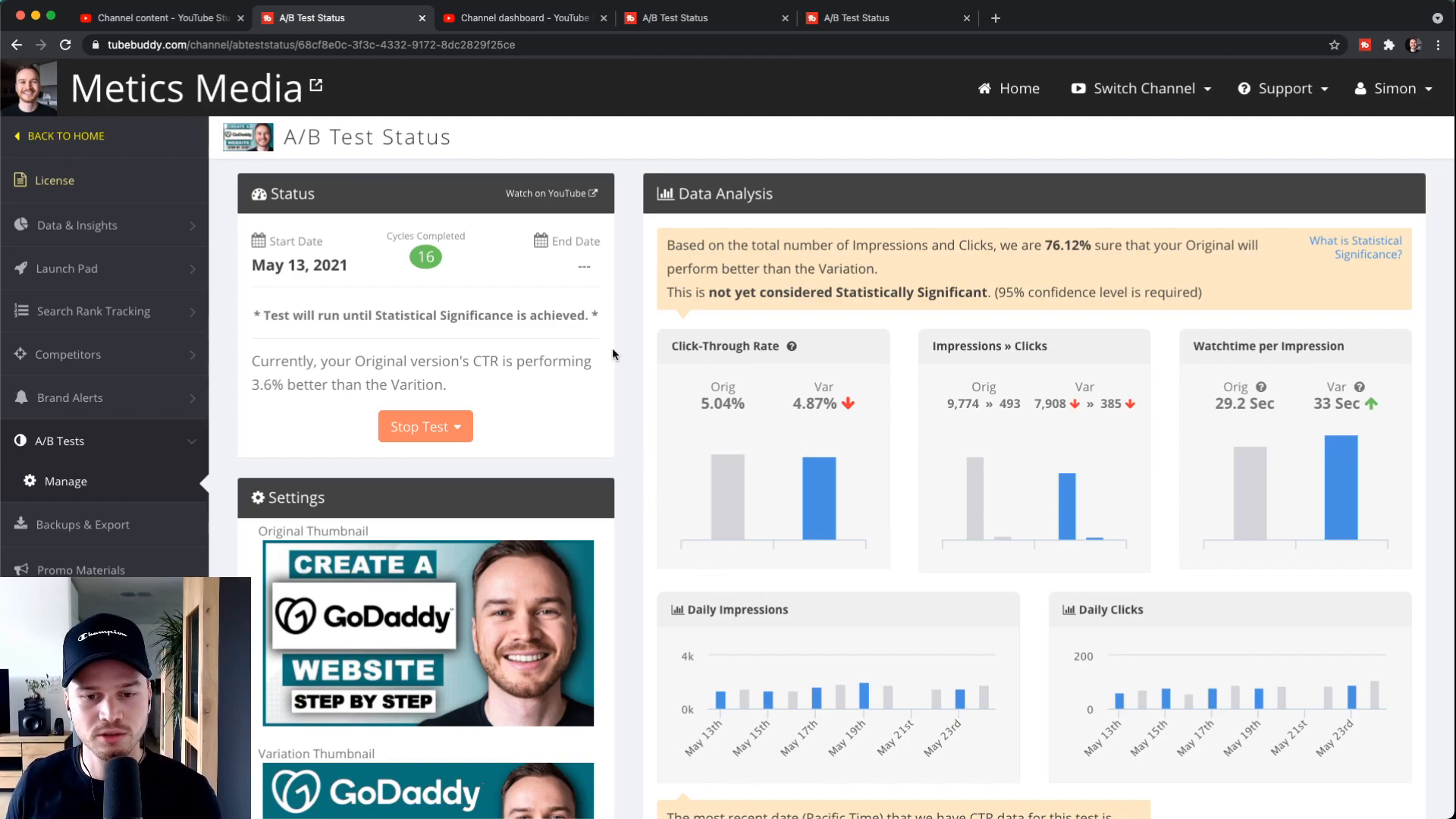This screenshot has height=819, width=1456.
Task: Expand the Brand Alerts chevron
Action: 193,398
